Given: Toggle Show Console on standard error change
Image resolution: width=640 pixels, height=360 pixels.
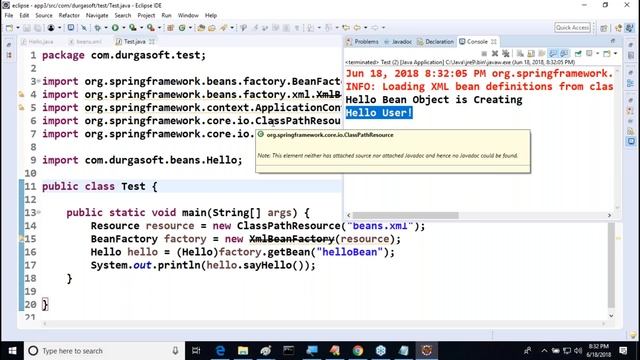Looking at the screenshot, I should (x=564, y=53).
